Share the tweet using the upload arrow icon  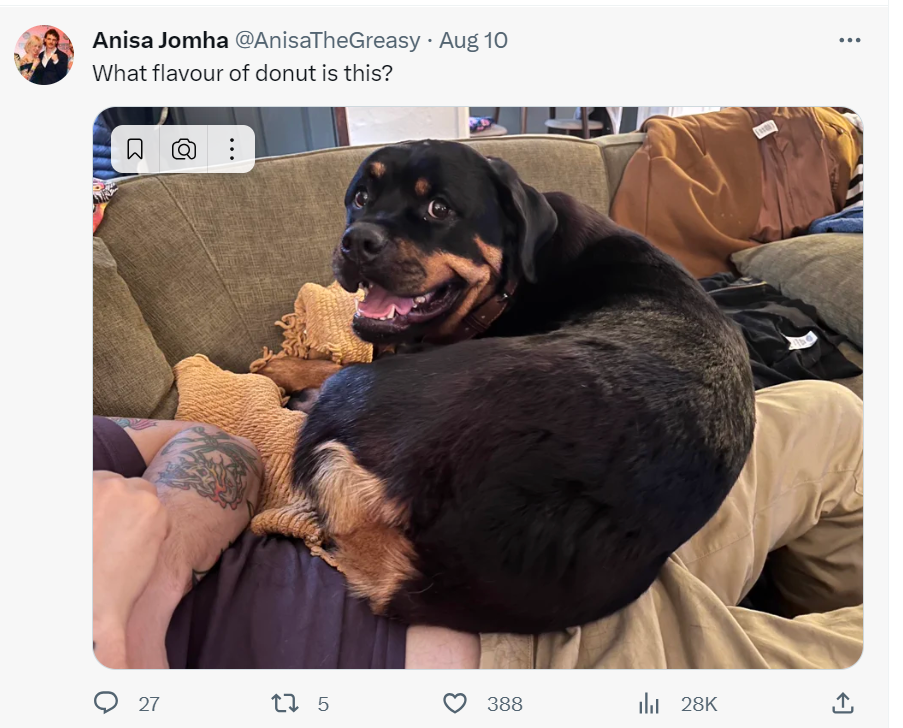(x=843, y=703)
